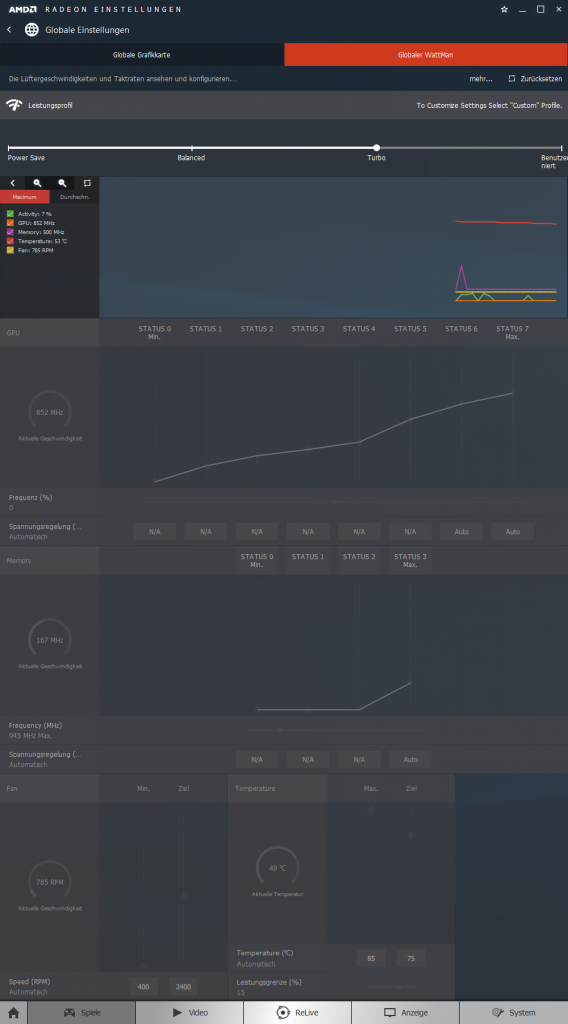The height and width of the screenshot is (1024, 568).
Task: Click the favorites star icon in title bar
Action: 504,9
